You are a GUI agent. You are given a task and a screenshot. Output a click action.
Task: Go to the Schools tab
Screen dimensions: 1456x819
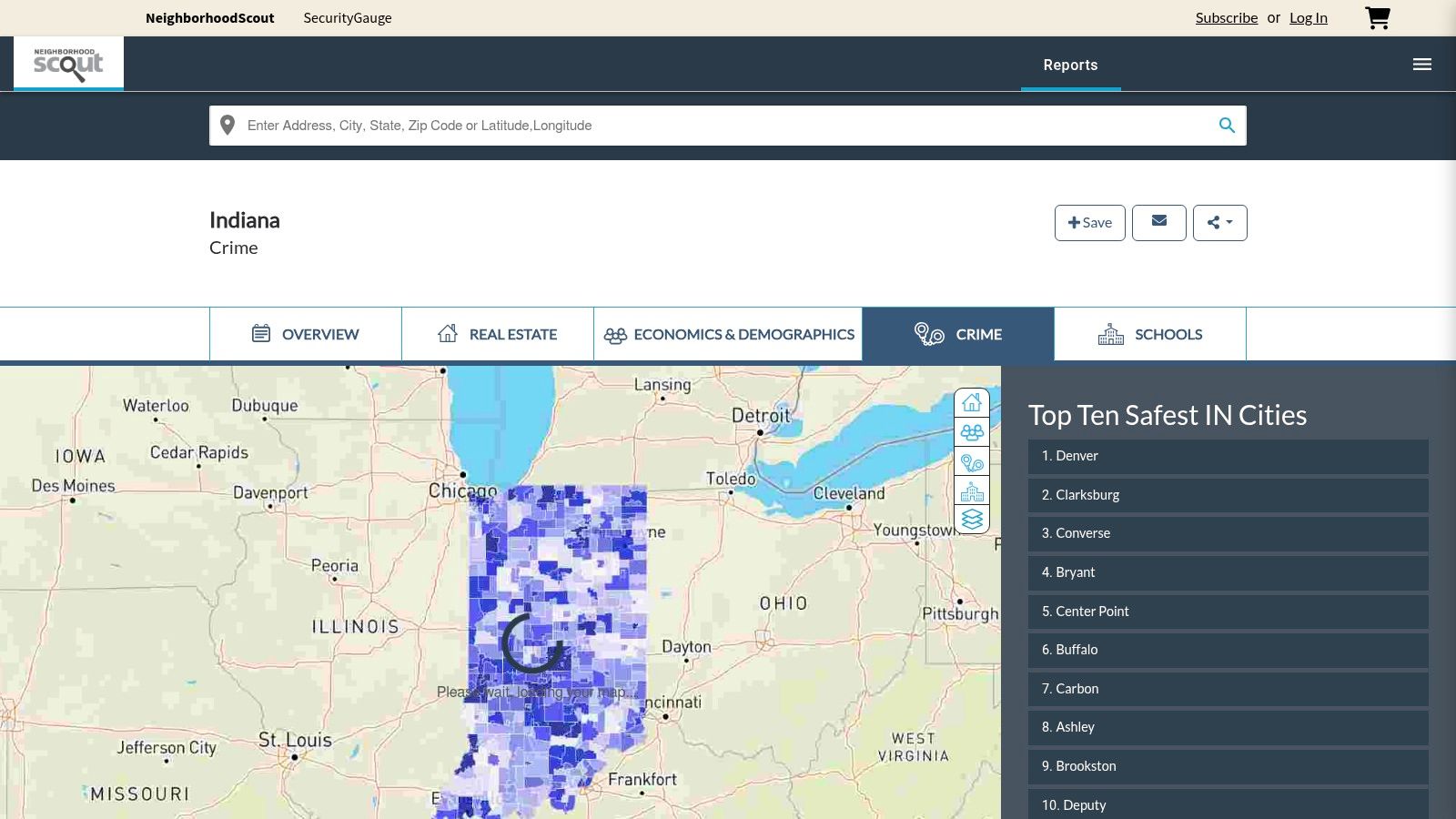[x=1150, y=334]
